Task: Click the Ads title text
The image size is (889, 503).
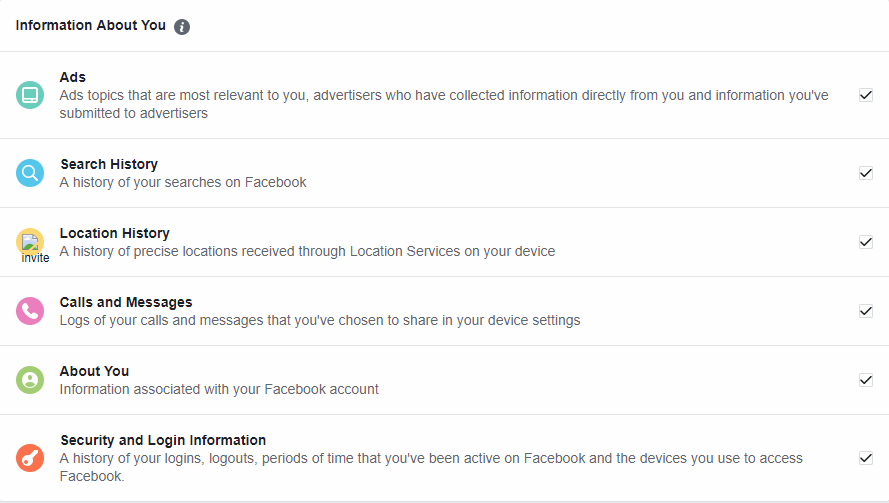Action: coord(73,77)
